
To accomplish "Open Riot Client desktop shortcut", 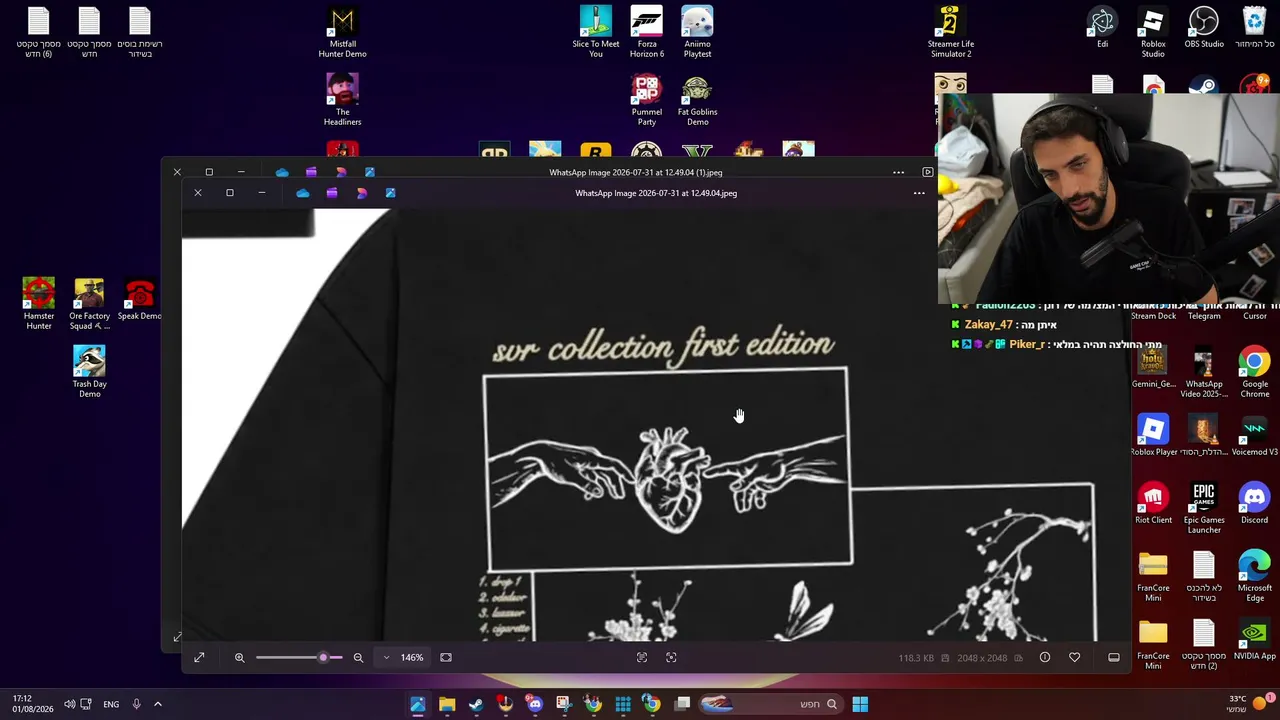I will [1153, 504].
